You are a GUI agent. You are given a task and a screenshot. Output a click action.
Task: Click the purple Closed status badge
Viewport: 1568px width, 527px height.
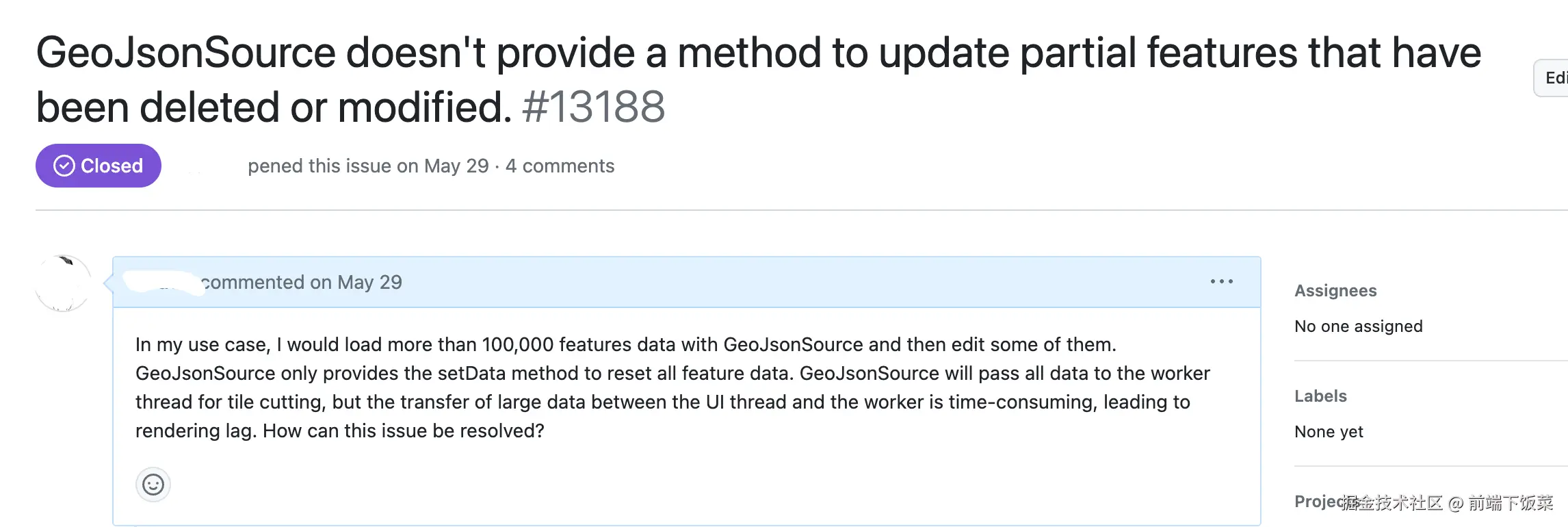(x=99, y=166)
